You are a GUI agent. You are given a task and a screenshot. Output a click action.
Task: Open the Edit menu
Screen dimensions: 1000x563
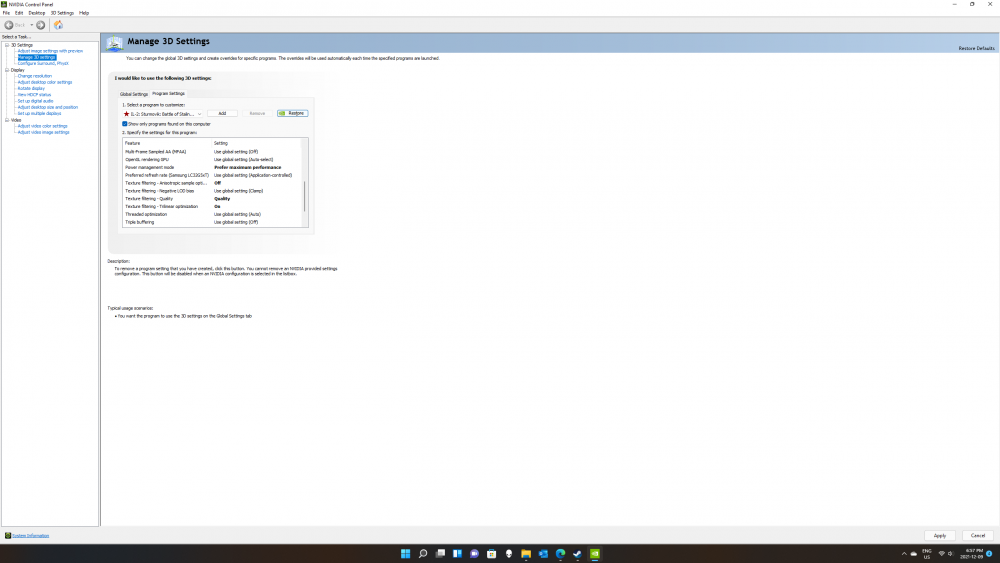pos(19,13)
